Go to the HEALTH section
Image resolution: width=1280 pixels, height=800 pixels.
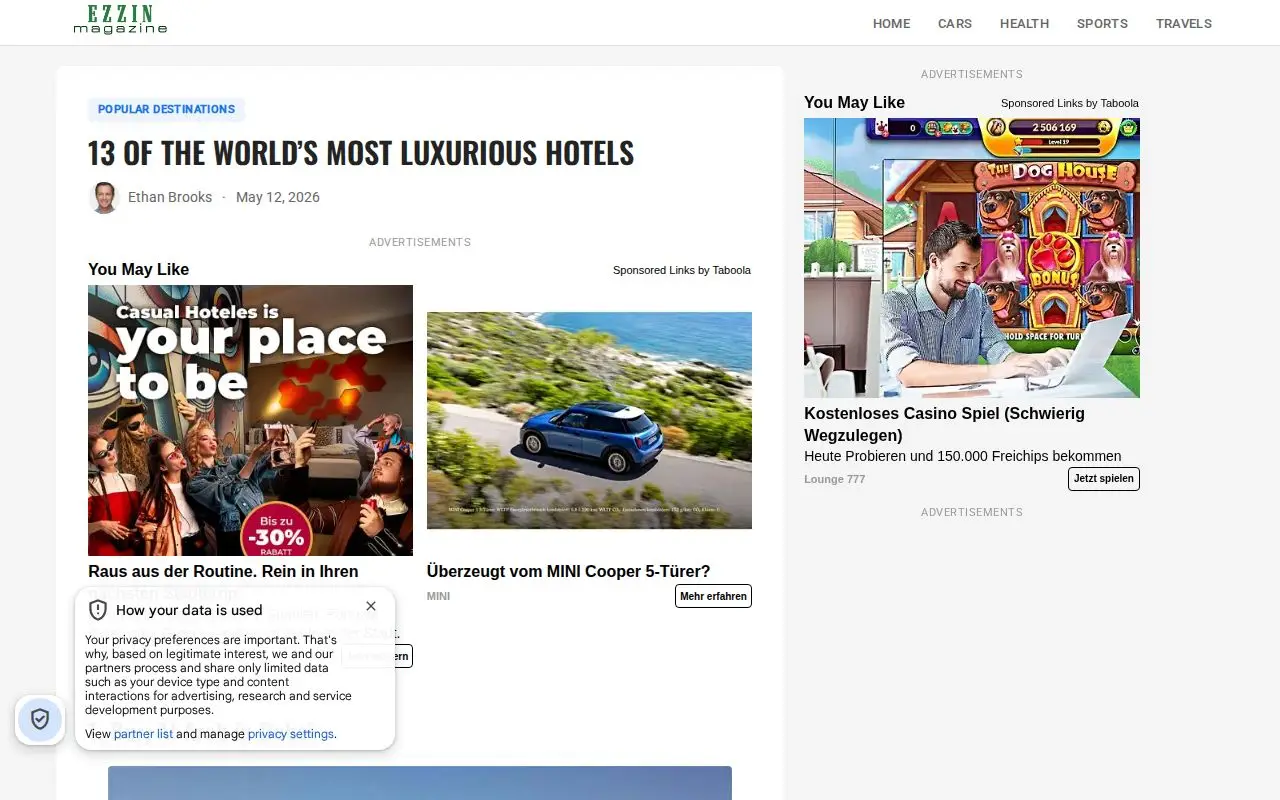[1024, 23]
